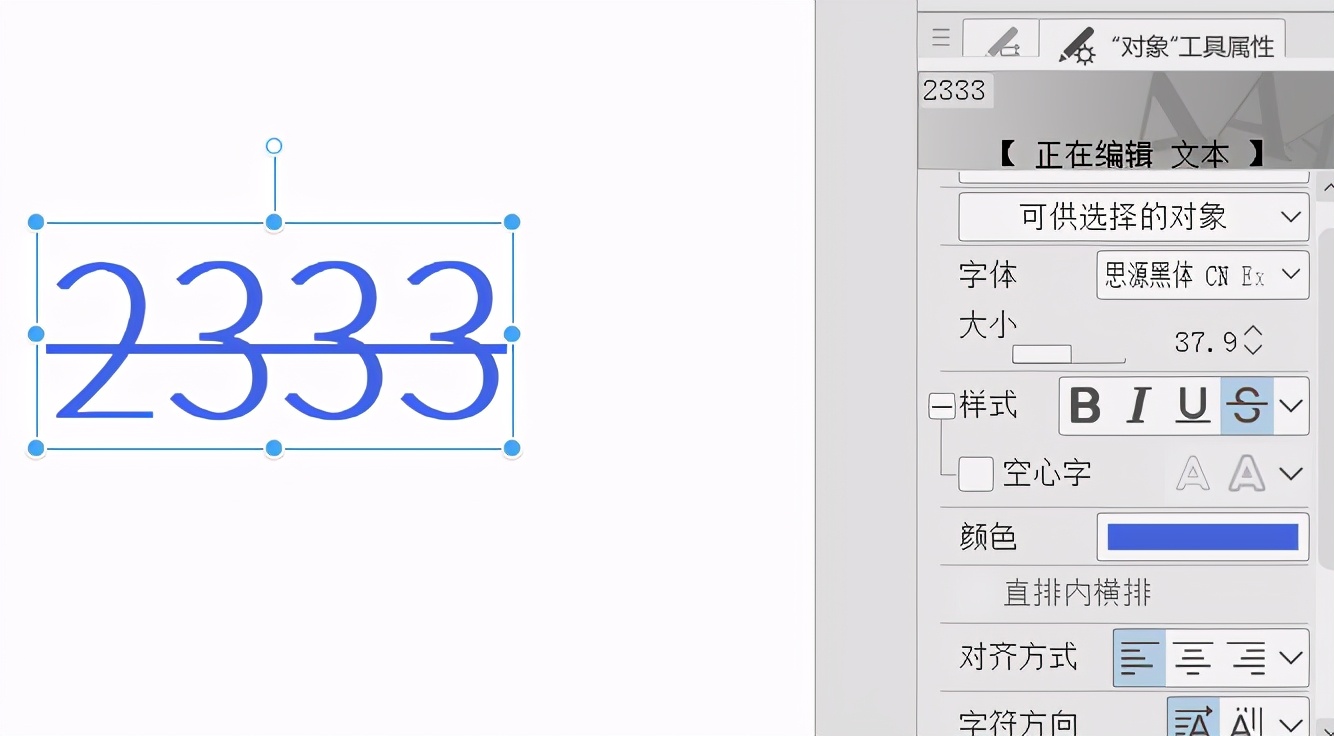Click the rotation handle above text box
The width and height of the screenshot is (1334, 736).
click(x=274, y=146)
